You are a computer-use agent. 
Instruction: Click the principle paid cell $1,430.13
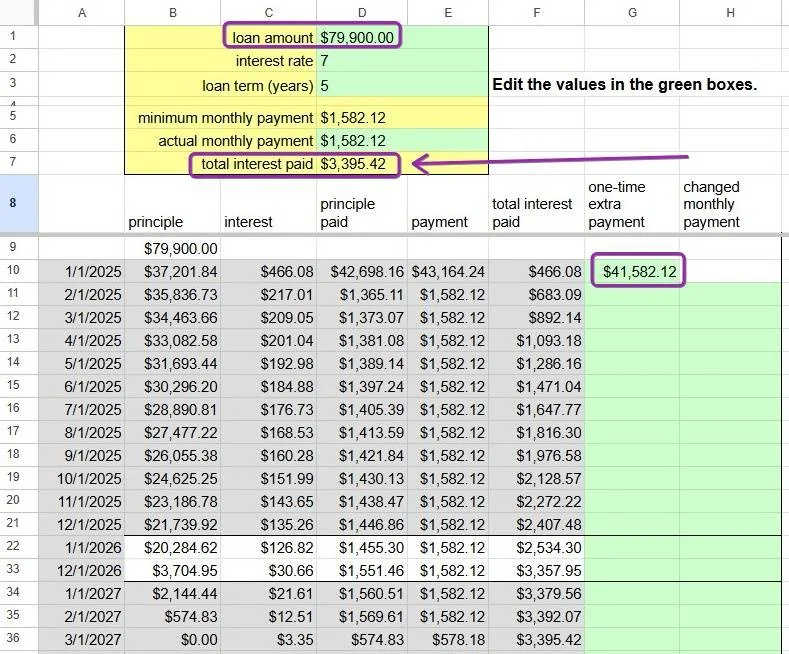(362, 478)
